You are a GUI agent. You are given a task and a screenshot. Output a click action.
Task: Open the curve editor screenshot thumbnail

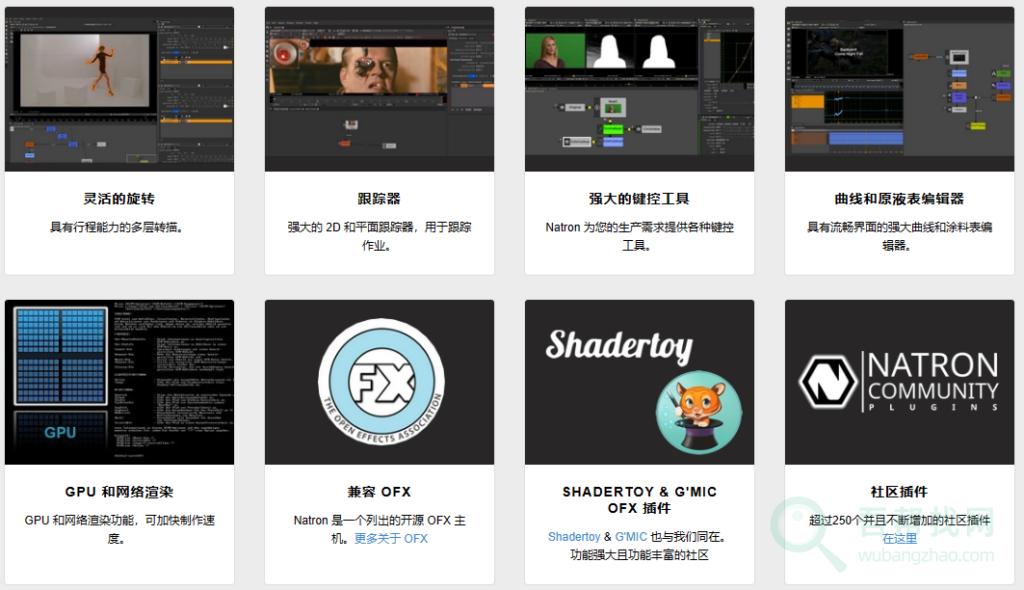tap(899, 89)
